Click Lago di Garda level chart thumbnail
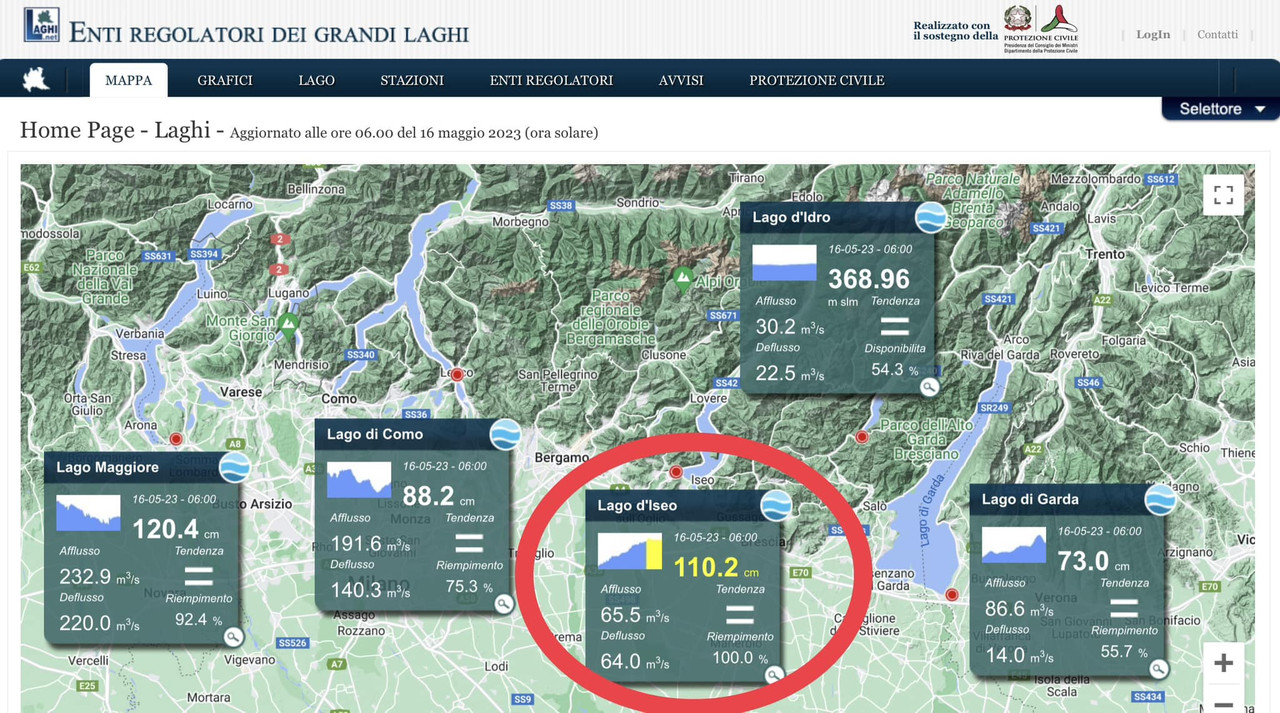 tap(1014, 545)
